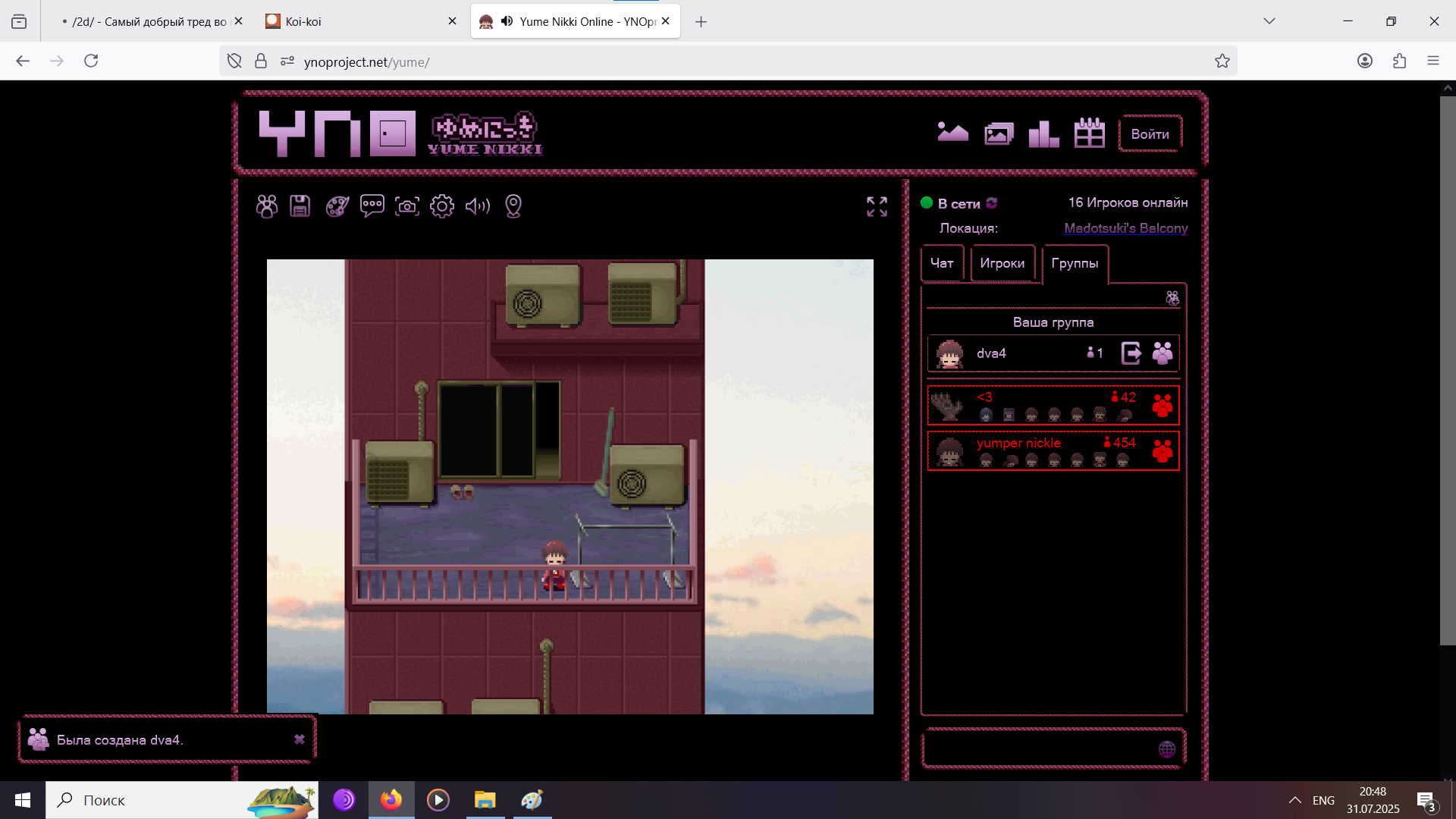
Task: Open the parties icon in game toolbar
Action: pos(267,206)
